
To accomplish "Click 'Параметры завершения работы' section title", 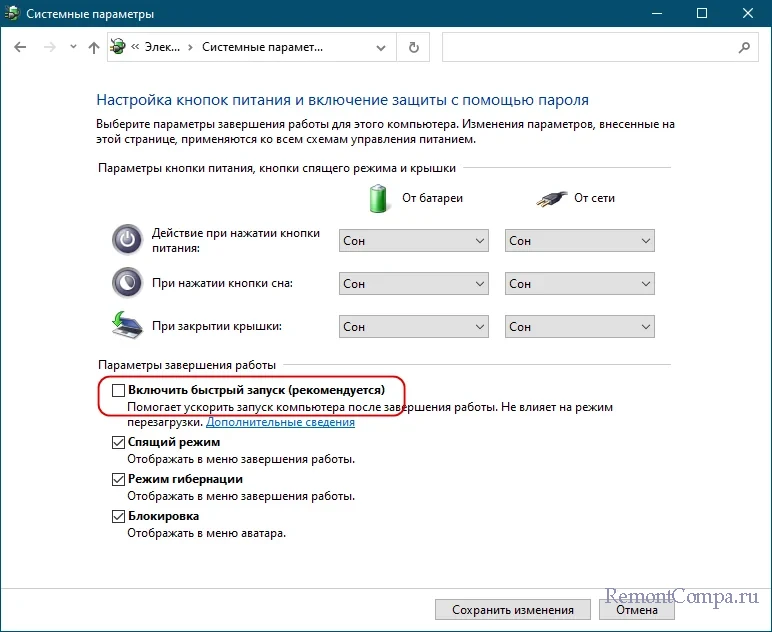I will 187,365.
